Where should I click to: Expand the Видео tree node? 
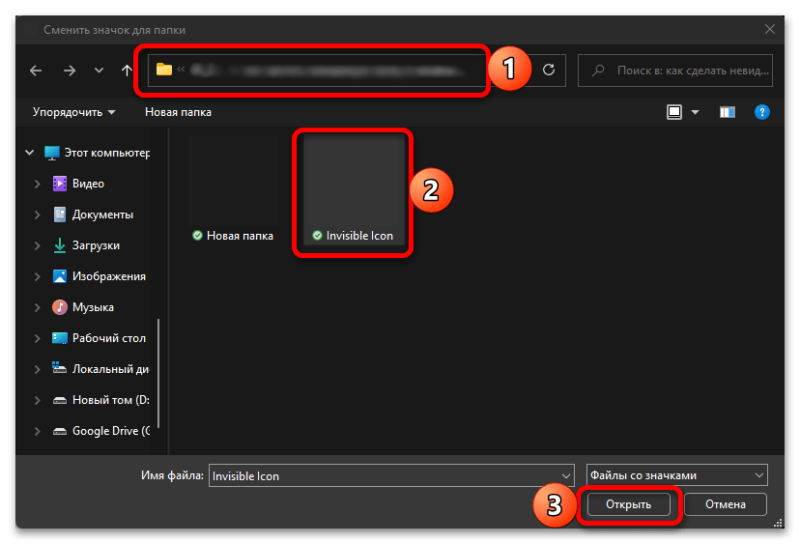(37, 184)
